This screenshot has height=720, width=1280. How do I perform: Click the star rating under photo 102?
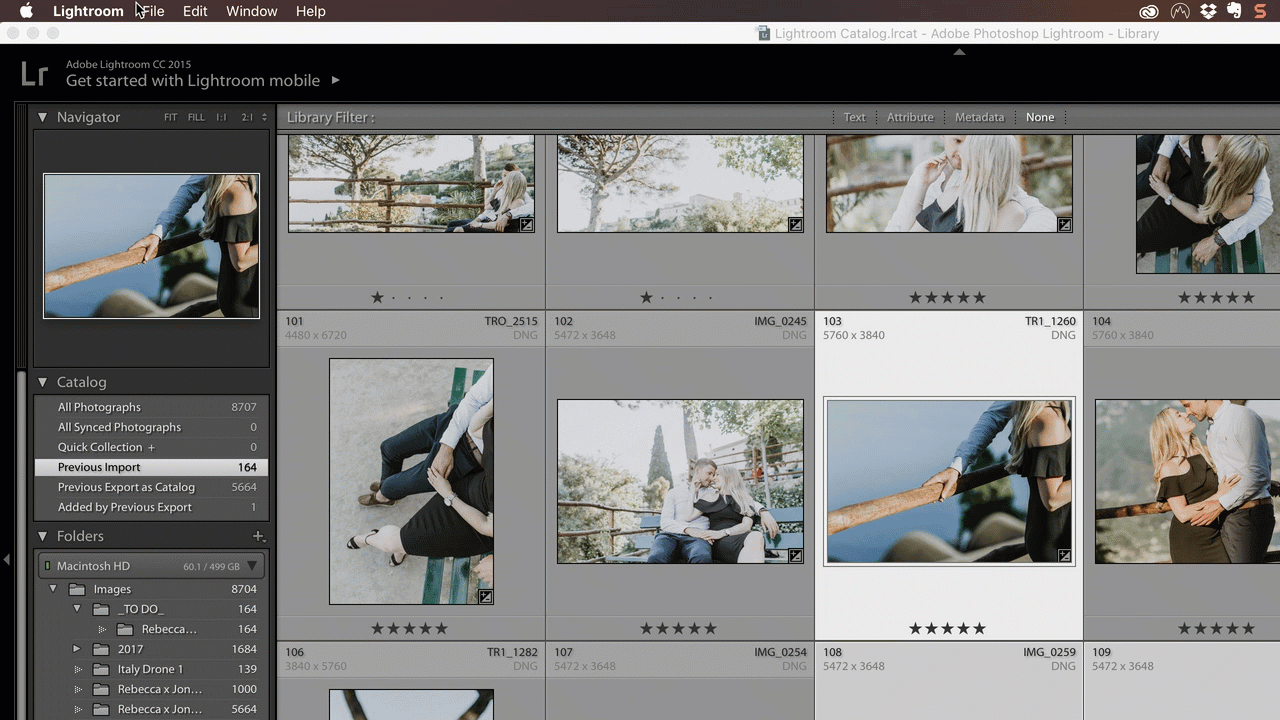click(679, 629)
